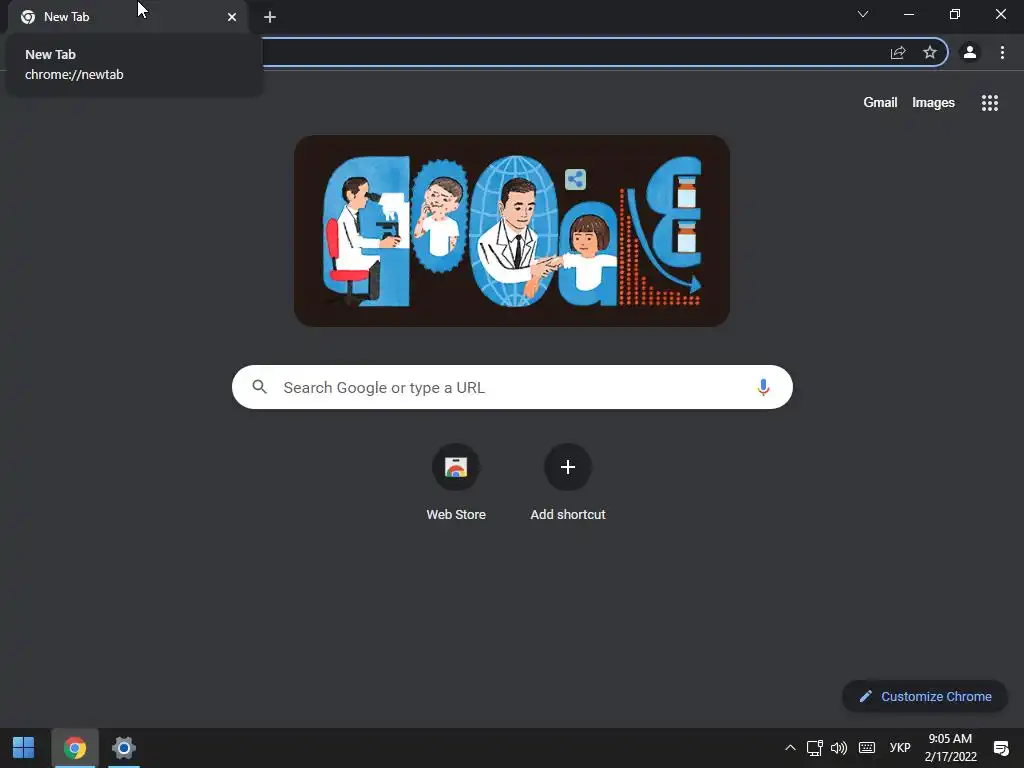The height and width of the screenshot is (768, 1024).
Task: Click Customize Chrome button
Action: pos(925,696)
